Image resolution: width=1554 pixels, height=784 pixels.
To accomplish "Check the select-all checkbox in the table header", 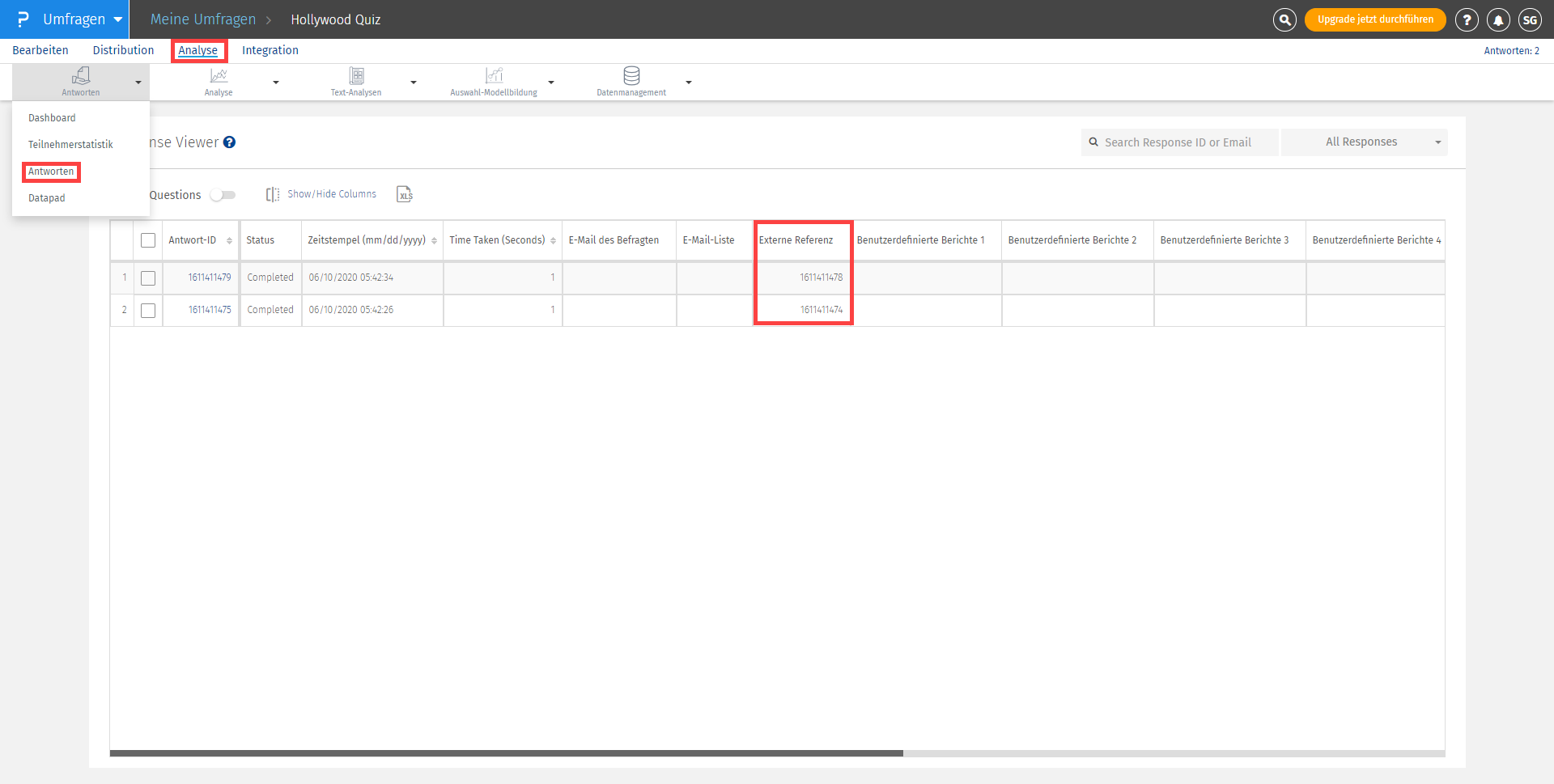I will (148, 240).
